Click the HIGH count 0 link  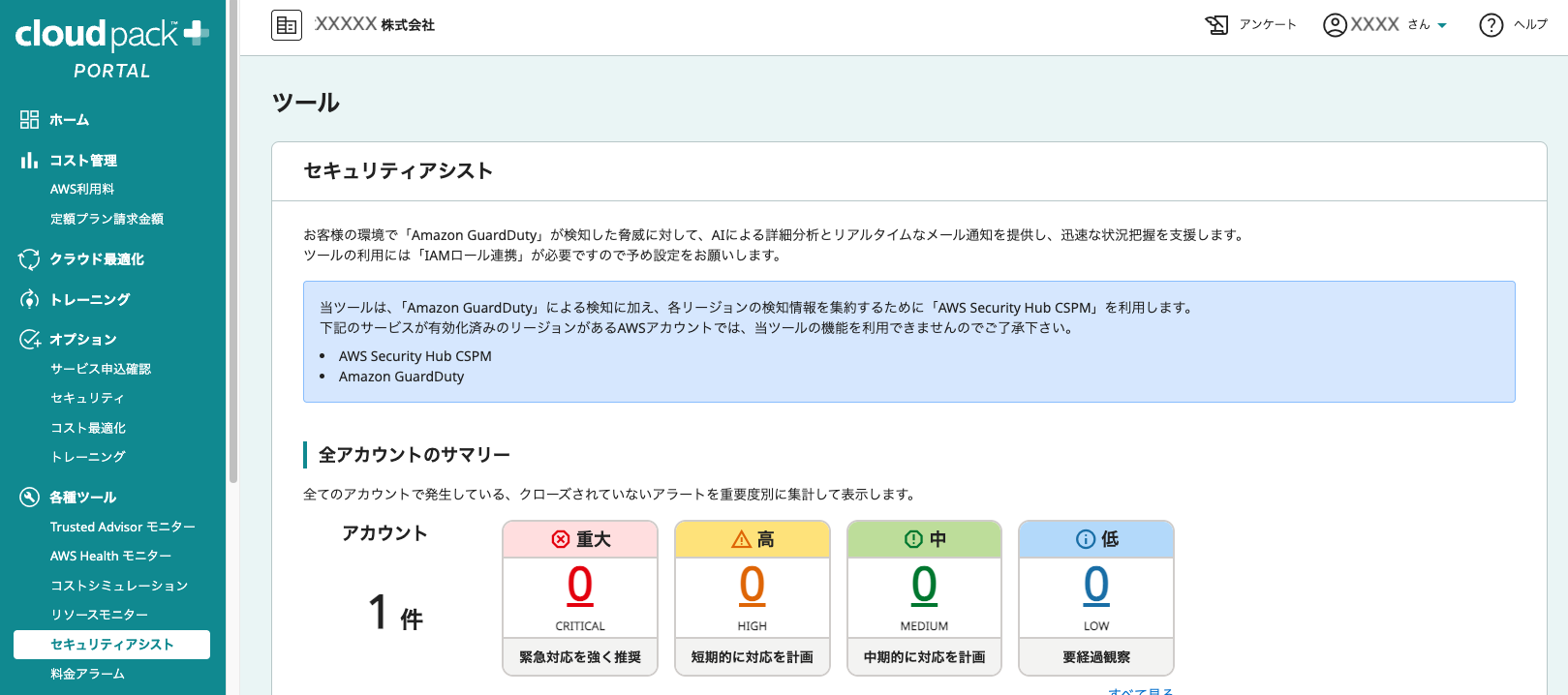(753, 585)
